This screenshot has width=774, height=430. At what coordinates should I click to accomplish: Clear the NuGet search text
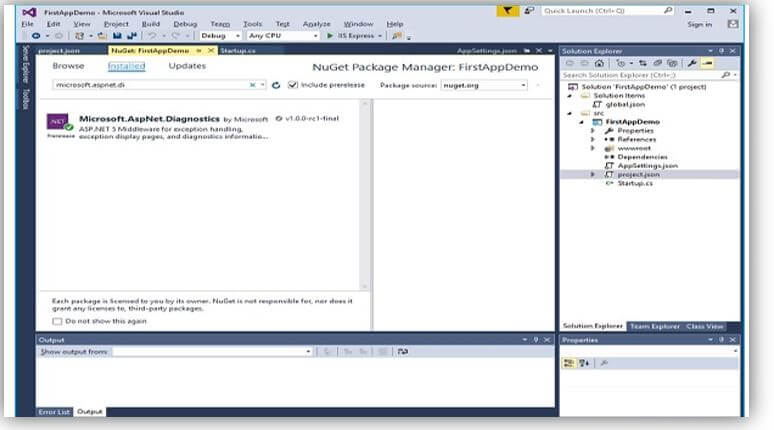click(253, 85)
